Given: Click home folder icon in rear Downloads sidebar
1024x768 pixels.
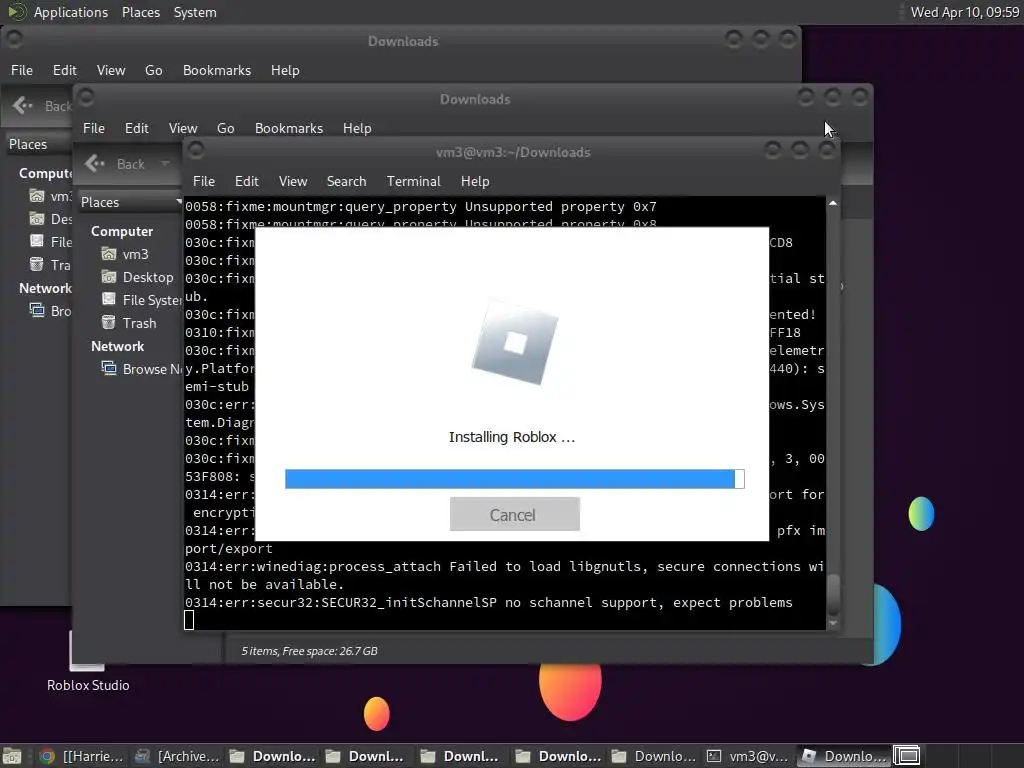Looking at the screenshot, I should coord(37,195).
